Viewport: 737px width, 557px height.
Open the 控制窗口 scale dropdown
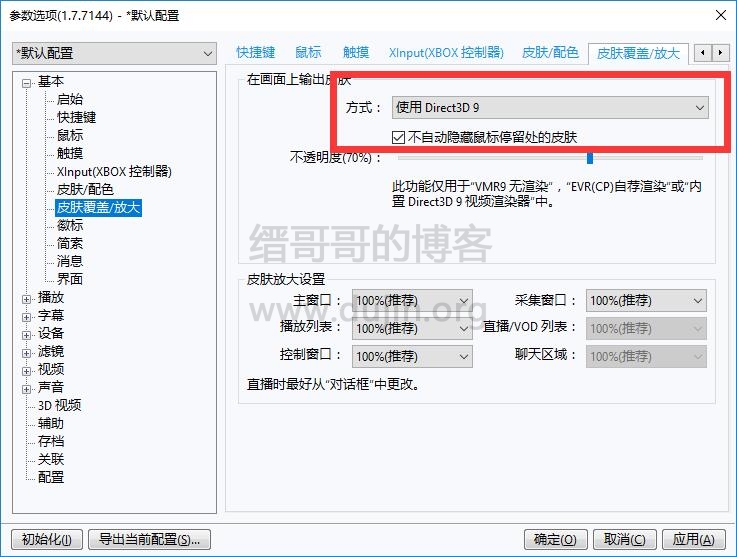coord(412,356)
